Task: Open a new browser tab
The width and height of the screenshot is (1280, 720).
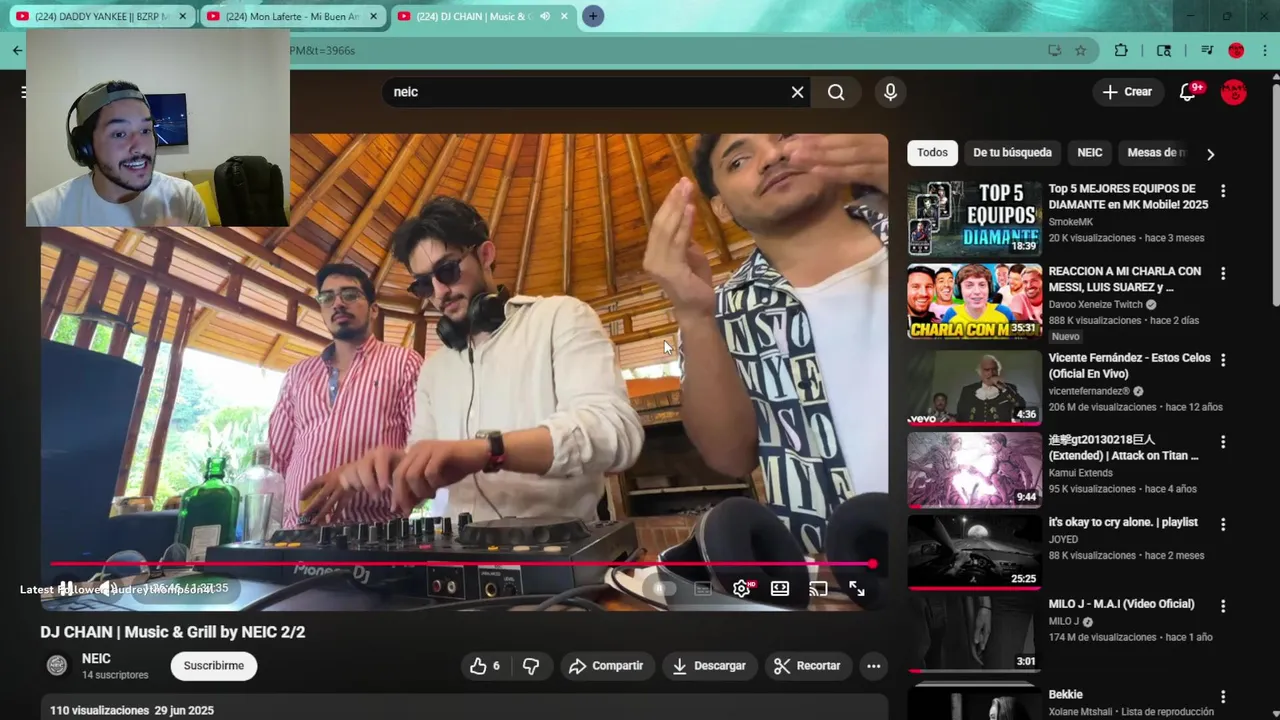Action: pyautogui.click(x=592, y=16)
